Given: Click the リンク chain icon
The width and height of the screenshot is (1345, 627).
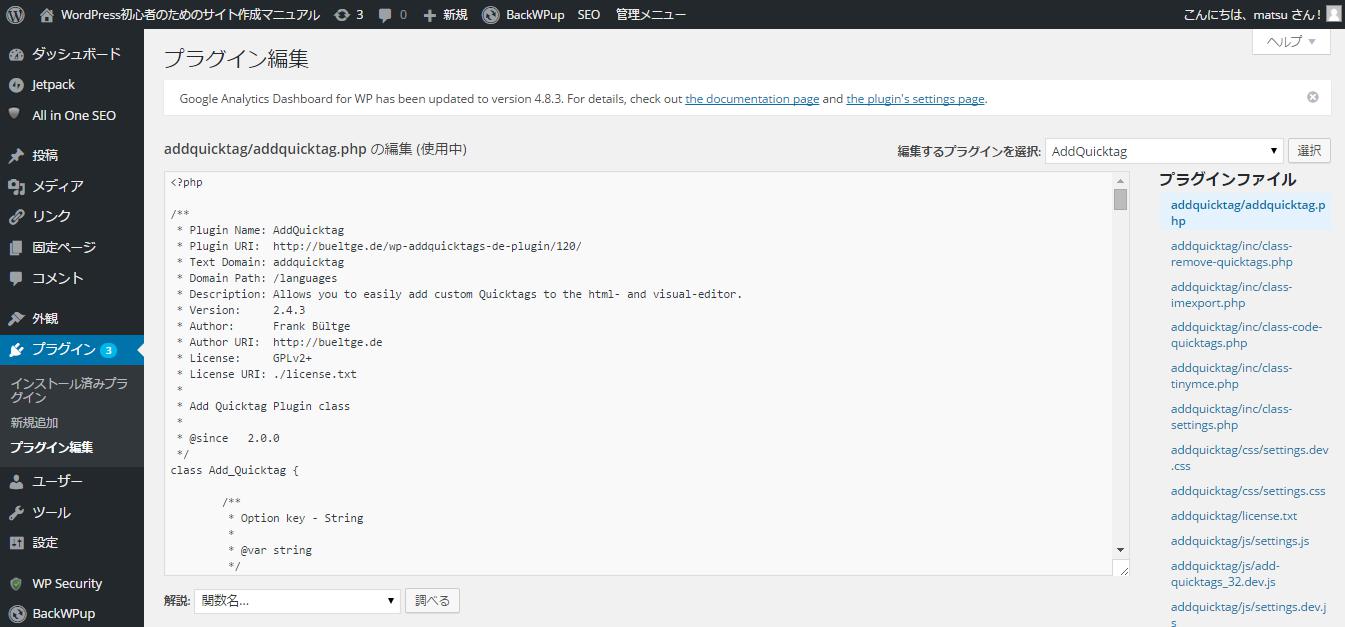Looking at the screenshot, I should coord(16,216).
